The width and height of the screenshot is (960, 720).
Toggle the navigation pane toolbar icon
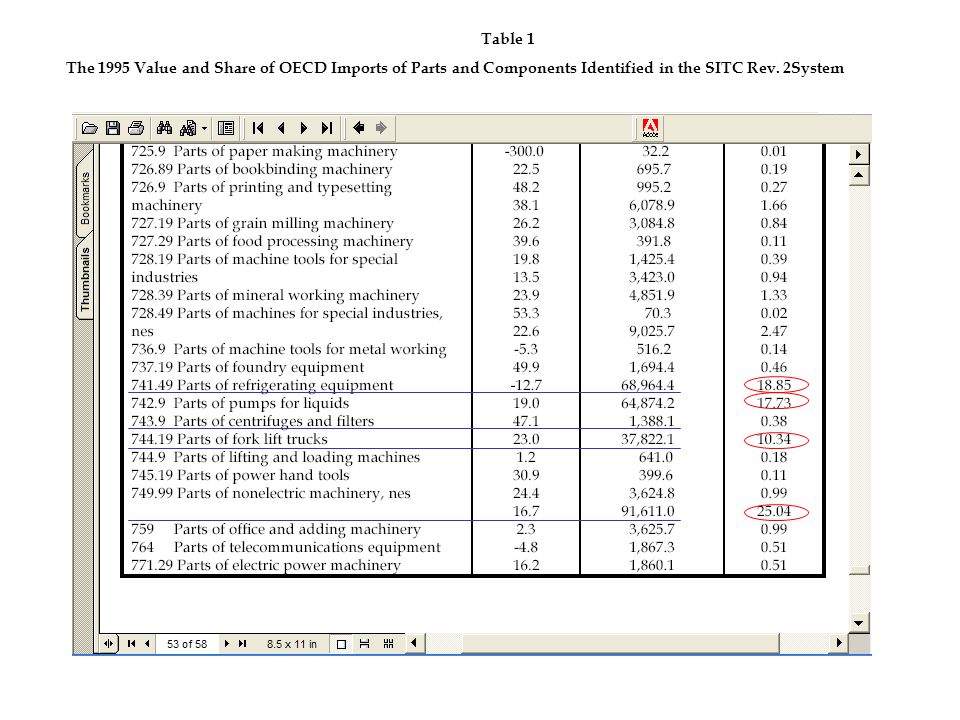(226, 128)
